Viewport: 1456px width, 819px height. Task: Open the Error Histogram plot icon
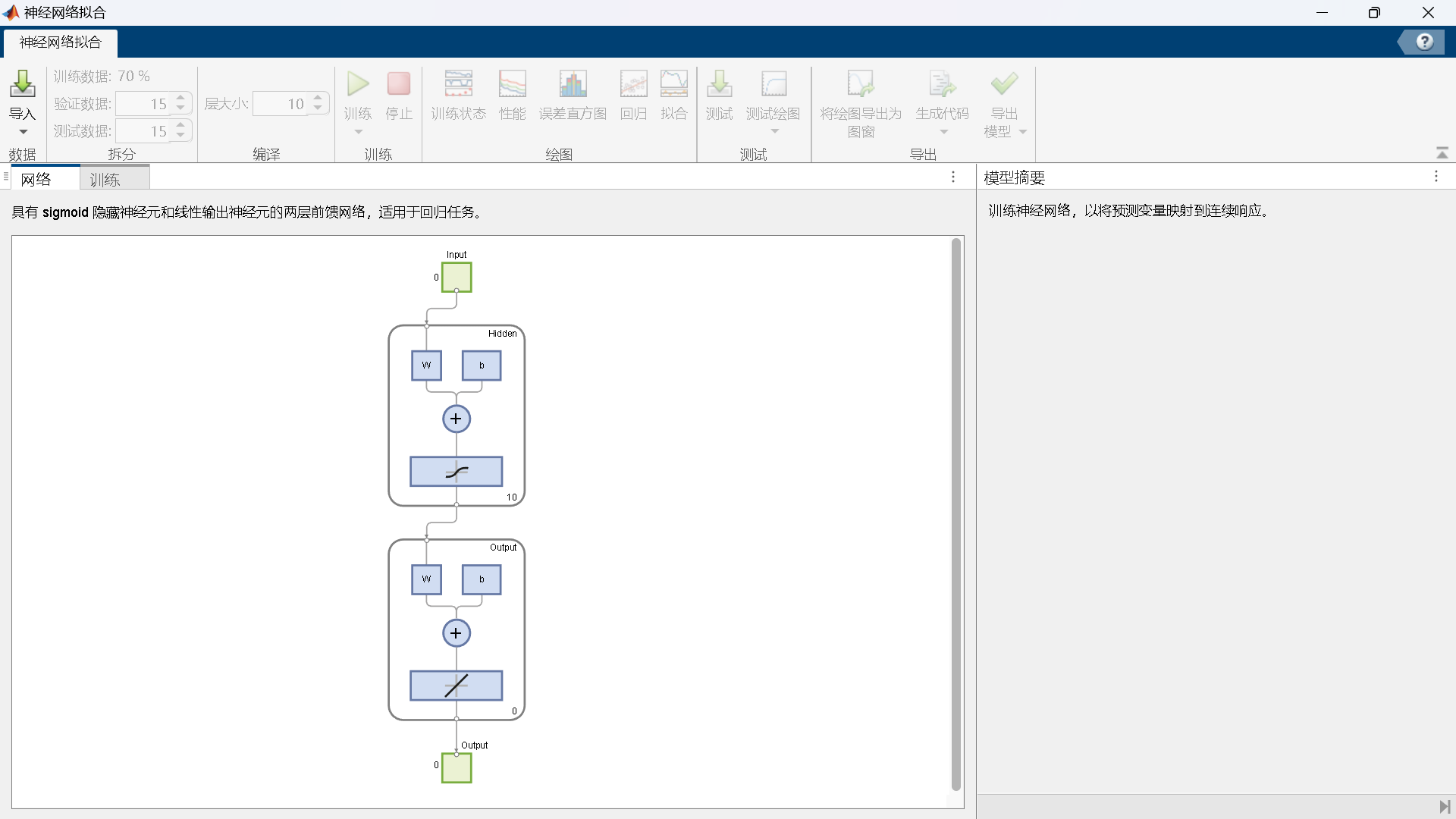[573, 84]
